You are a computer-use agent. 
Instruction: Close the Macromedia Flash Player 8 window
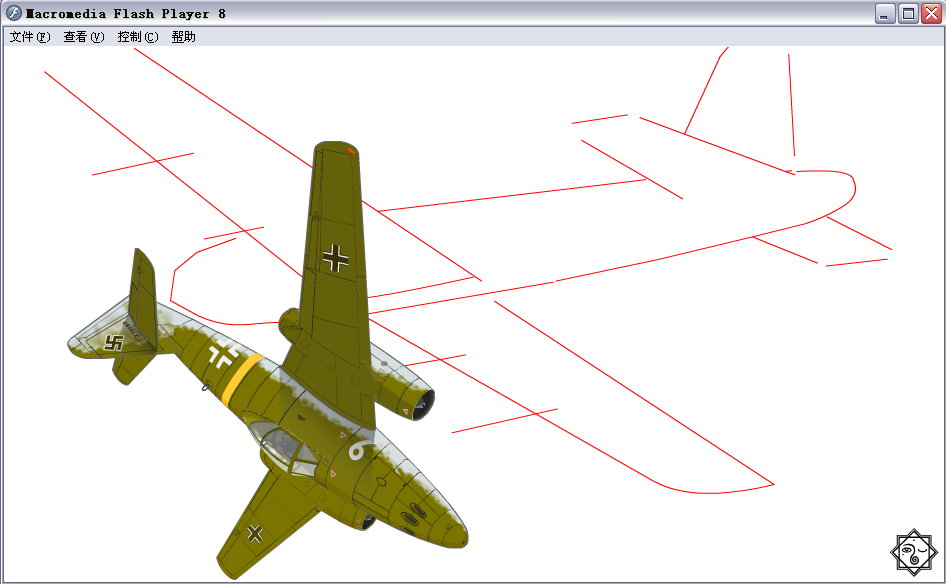(x=931, y=13)
